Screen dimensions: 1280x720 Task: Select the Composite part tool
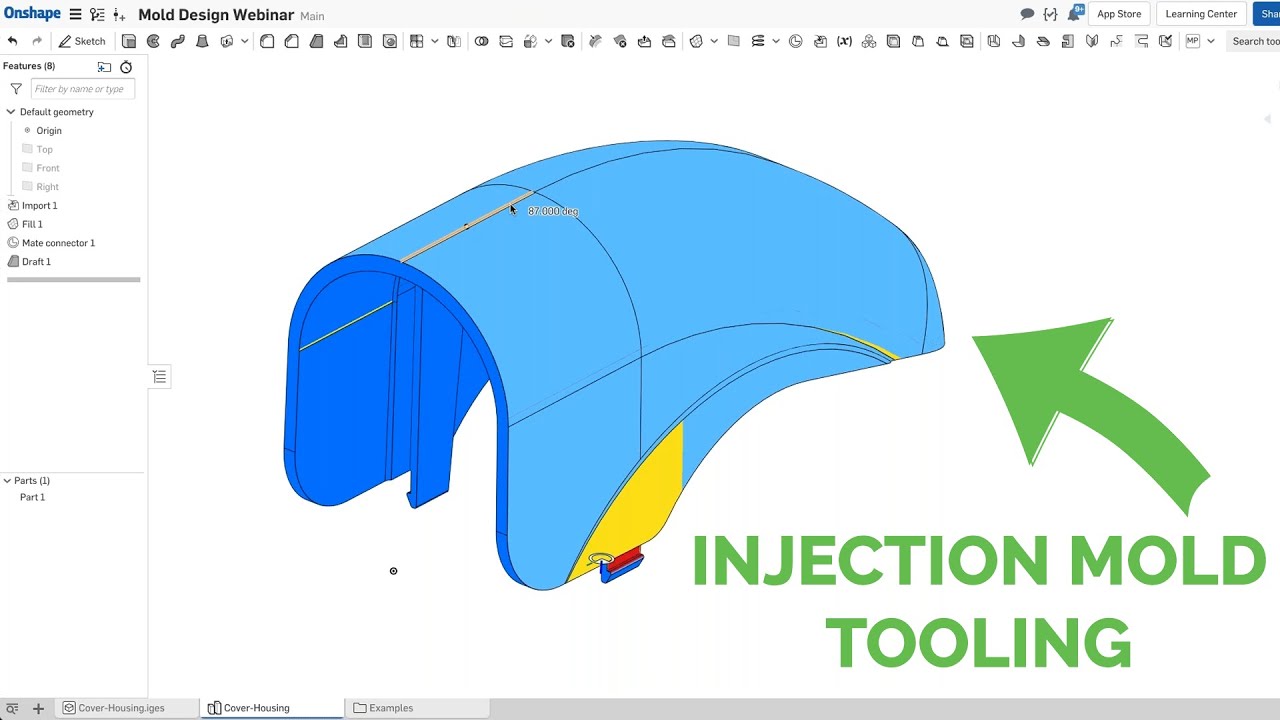coord(869,41)
